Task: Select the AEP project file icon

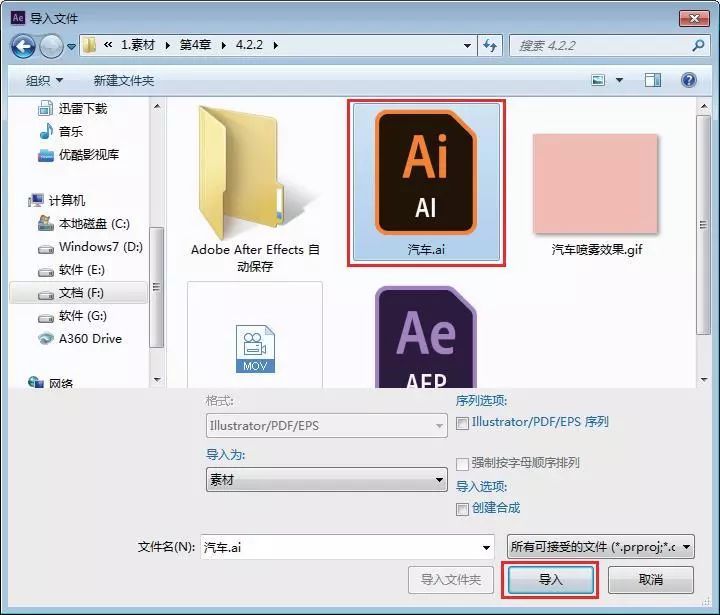Action: (x=426, y=338)
